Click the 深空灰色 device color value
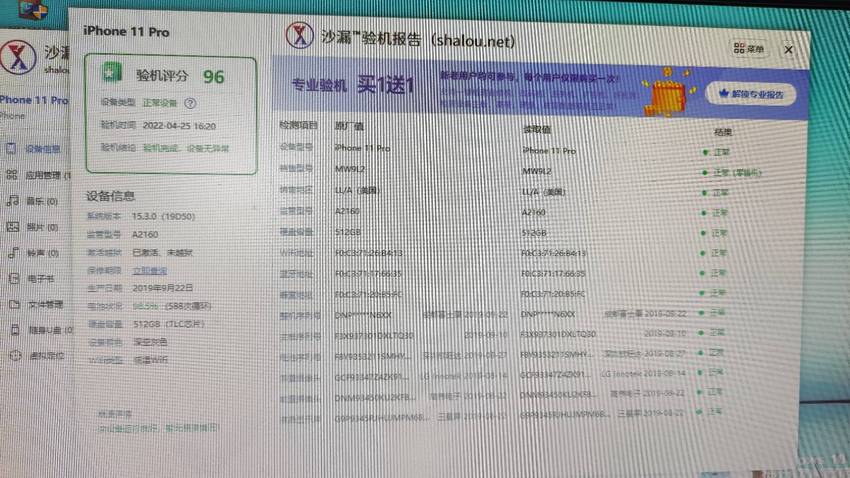The width and height of the screenshot is (850, 478). click(151, 342)
